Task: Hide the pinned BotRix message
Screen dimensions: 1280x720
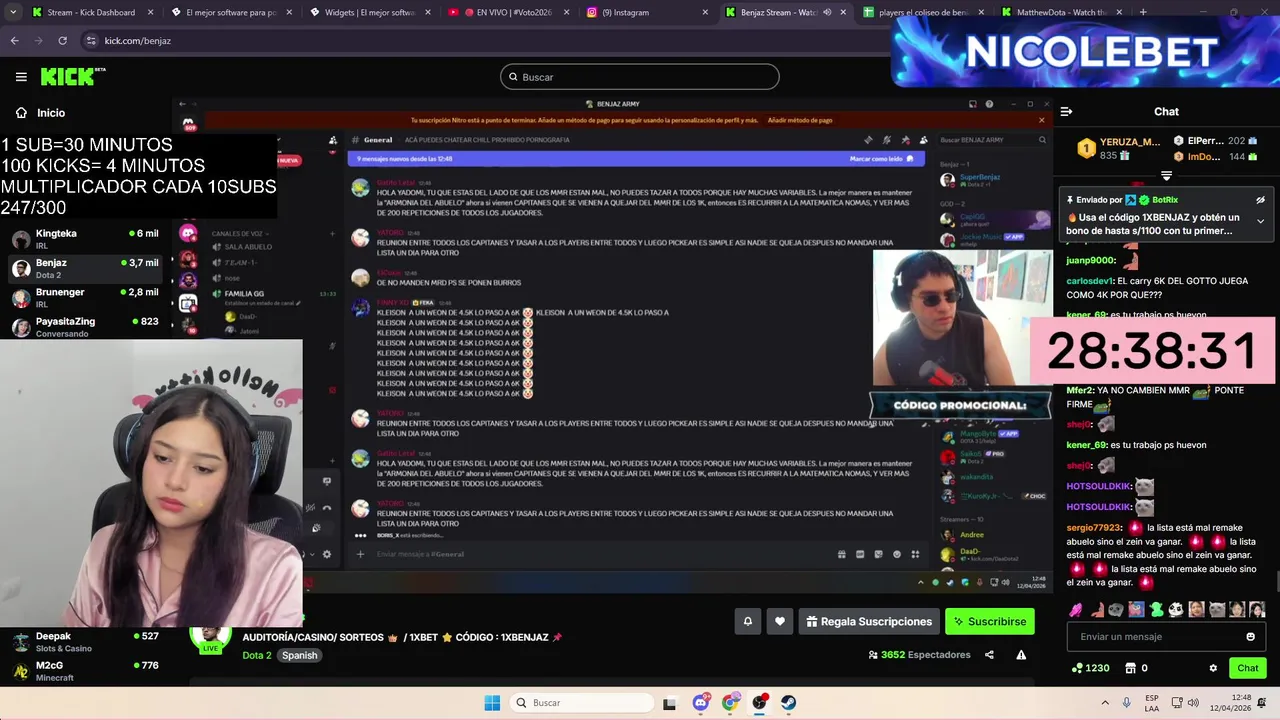Action: (1260, 200)
